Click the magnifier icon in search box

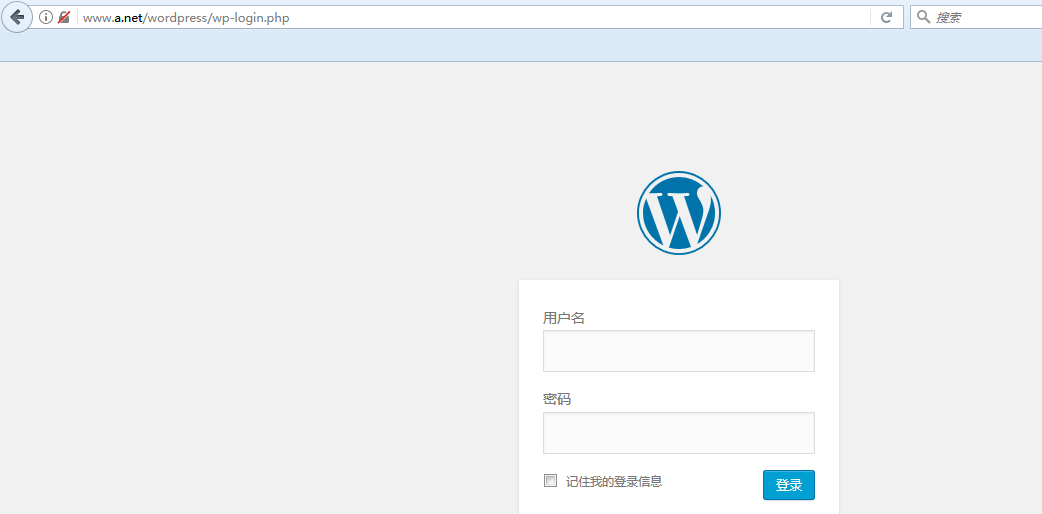point(923,17)
